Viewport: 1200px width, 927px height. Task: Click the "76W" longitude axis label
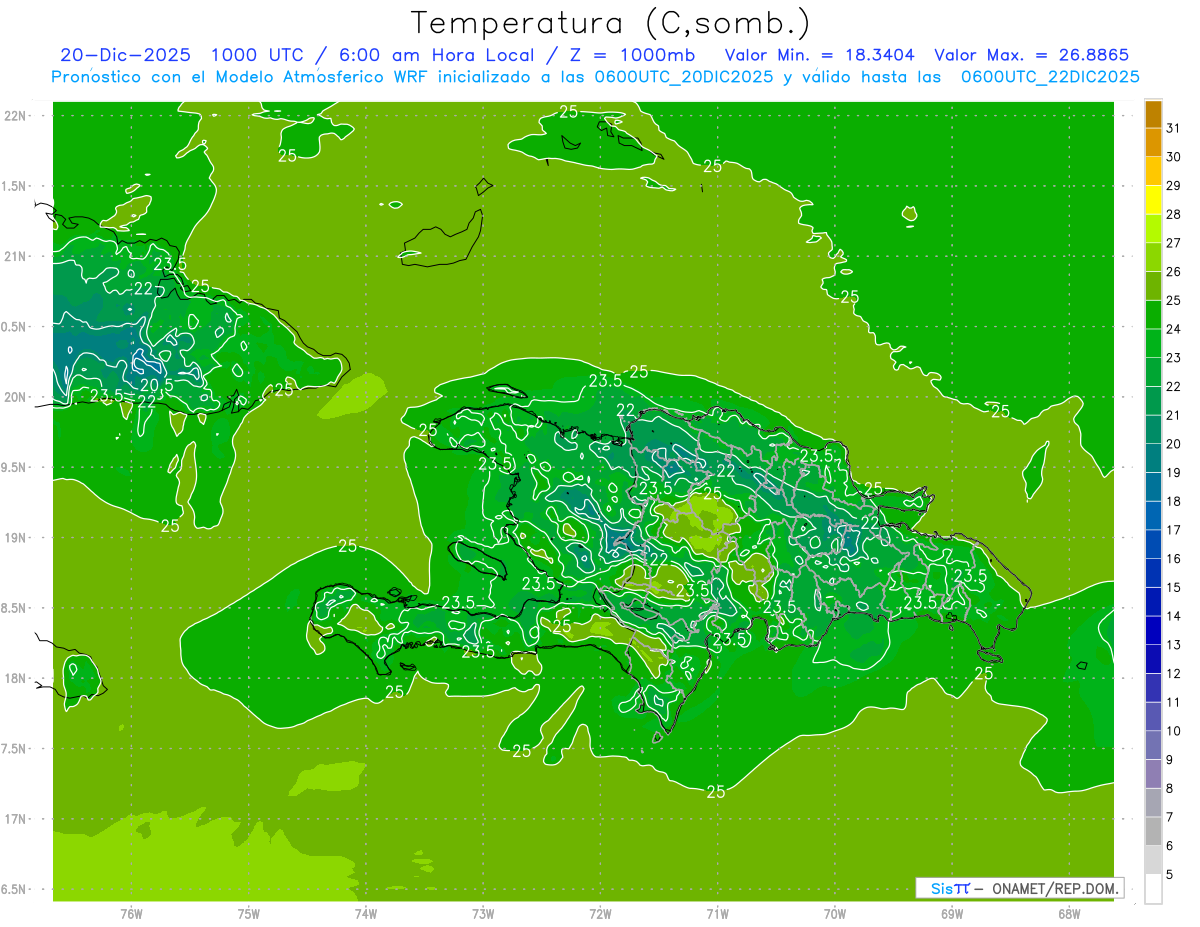(131, 914)
